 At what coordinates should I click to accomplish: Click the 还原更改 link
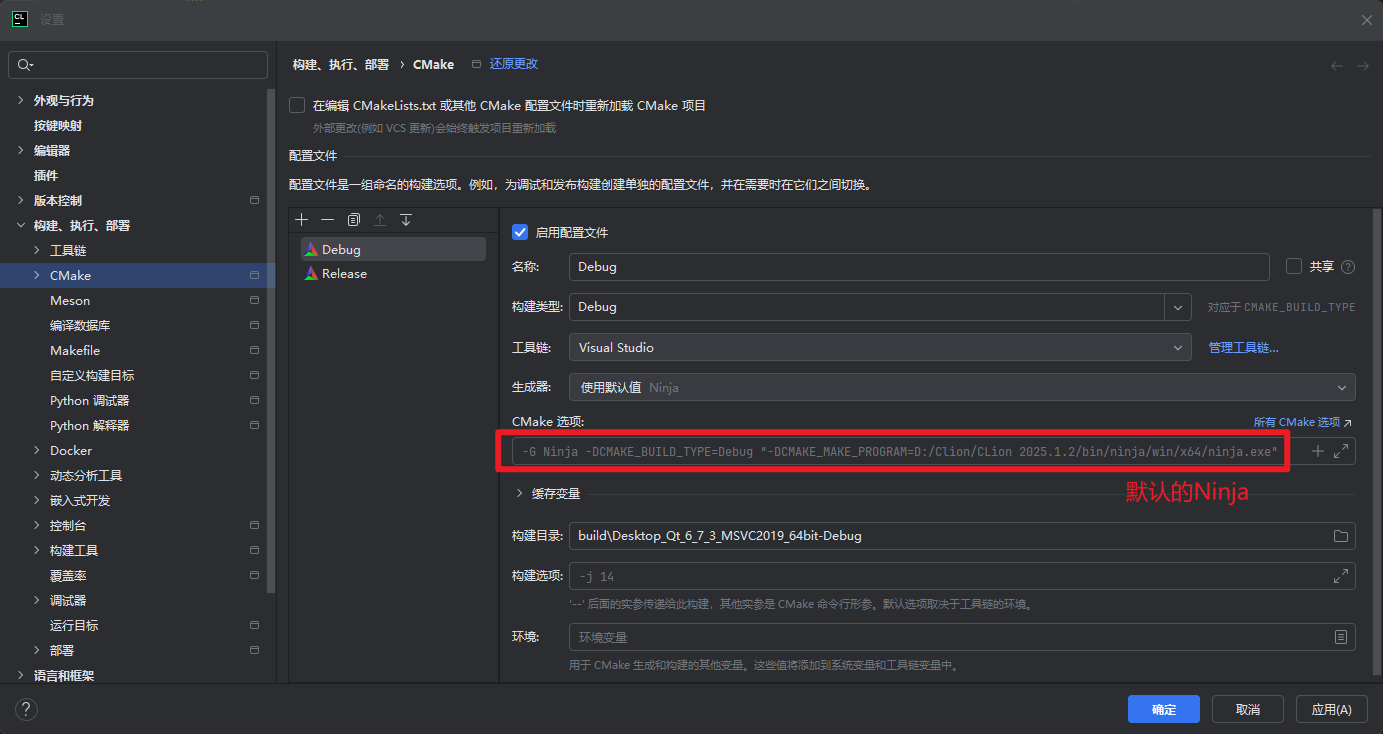(513, 64)
